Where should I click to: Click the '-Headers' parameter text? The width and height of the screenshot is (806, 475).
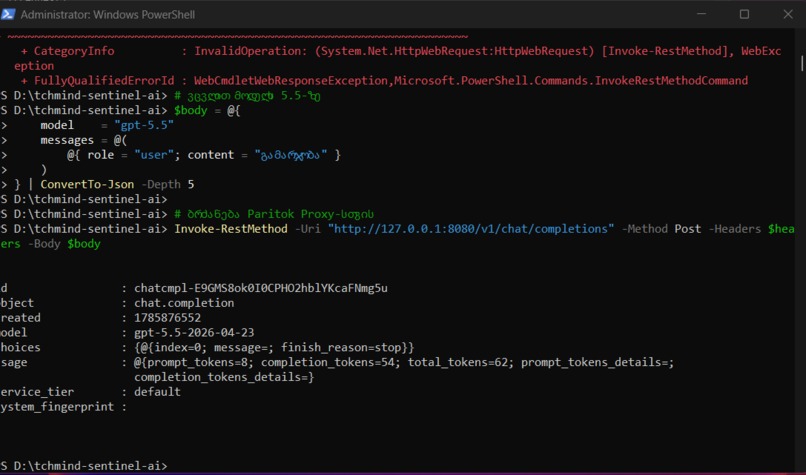coord(735,229)
